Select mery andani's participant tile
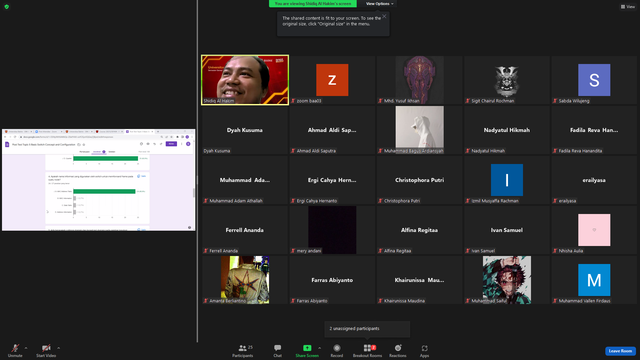The width and height of the screenshot is (640, 360). pos(332,230)
